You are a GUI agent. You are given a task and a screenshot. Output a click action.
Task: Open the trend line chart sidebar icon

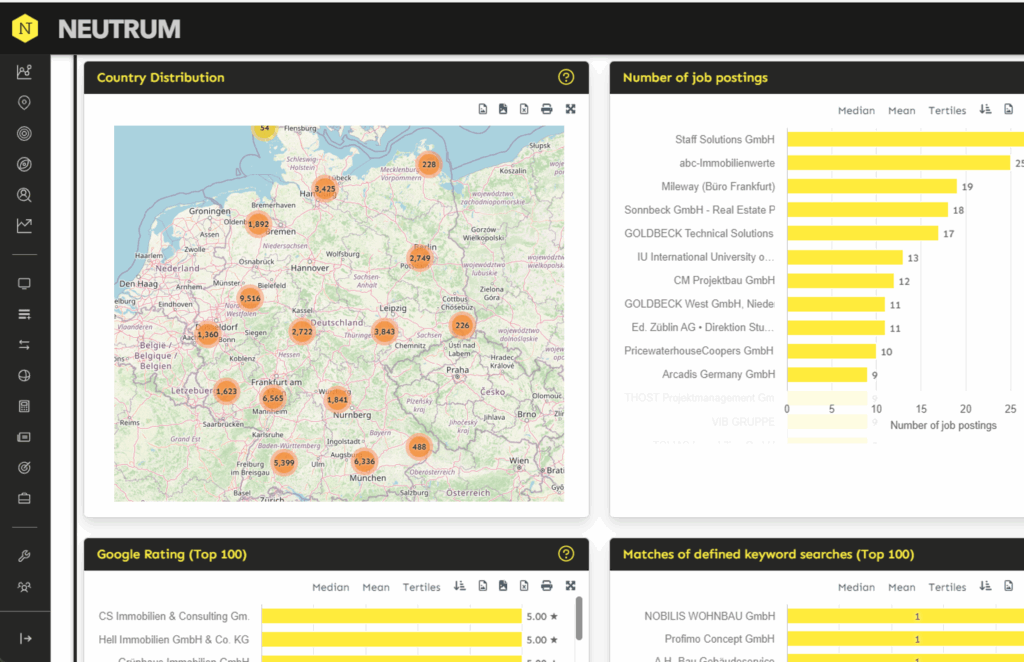pyautogui.click(x=25, y=226)
